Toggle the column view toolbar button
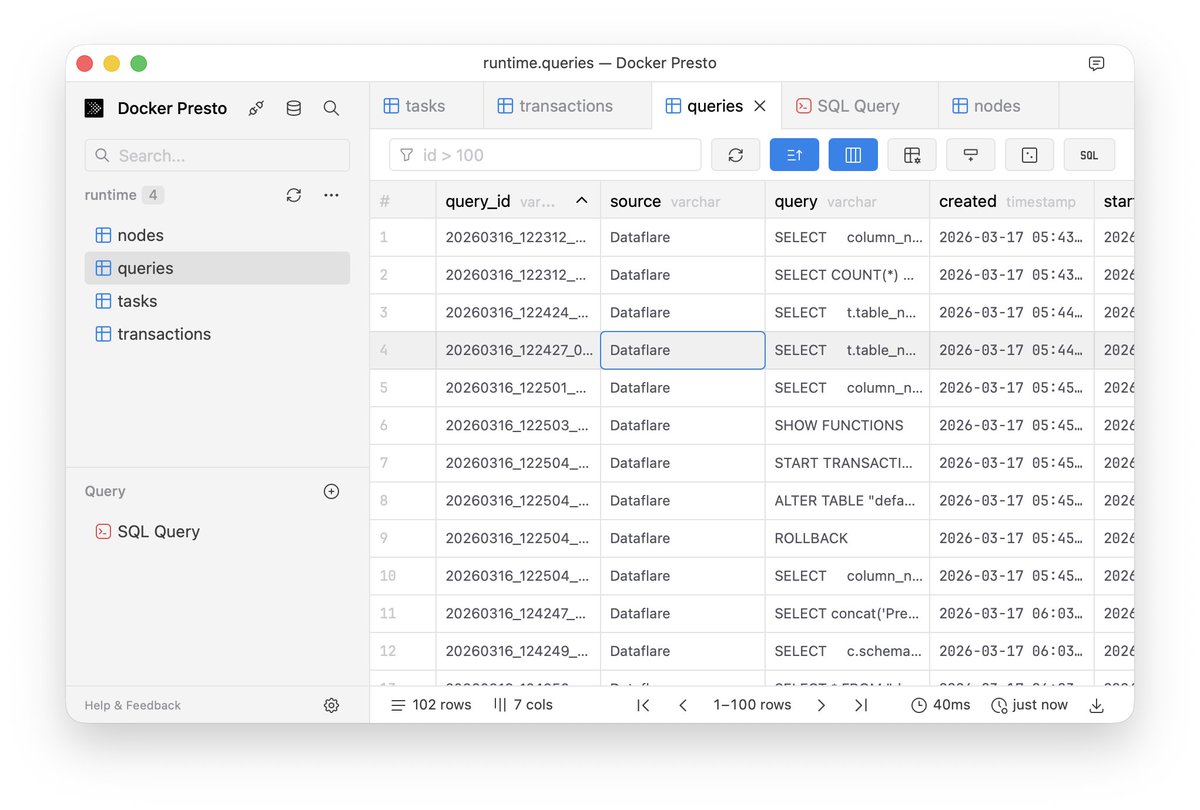The width and height of the screenshot is (1200, 810). pyautogui.click(x=853, y=155)
